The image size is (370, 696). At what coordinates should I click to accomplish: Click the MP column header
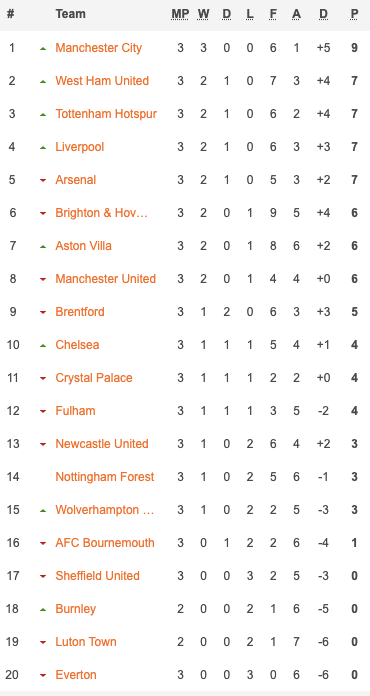(180, 14)
